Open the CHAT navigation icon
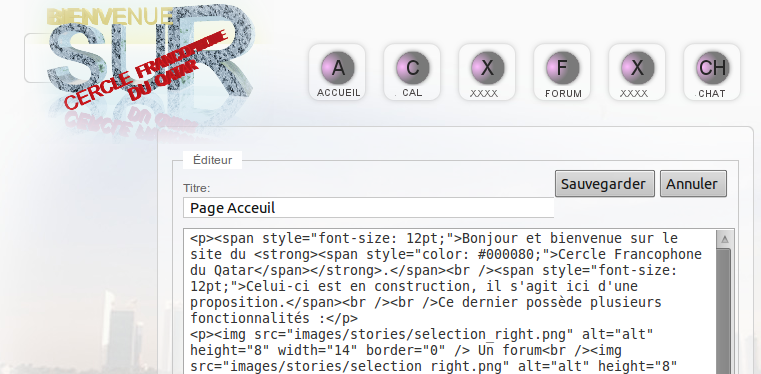 click(x=712, y=72)
